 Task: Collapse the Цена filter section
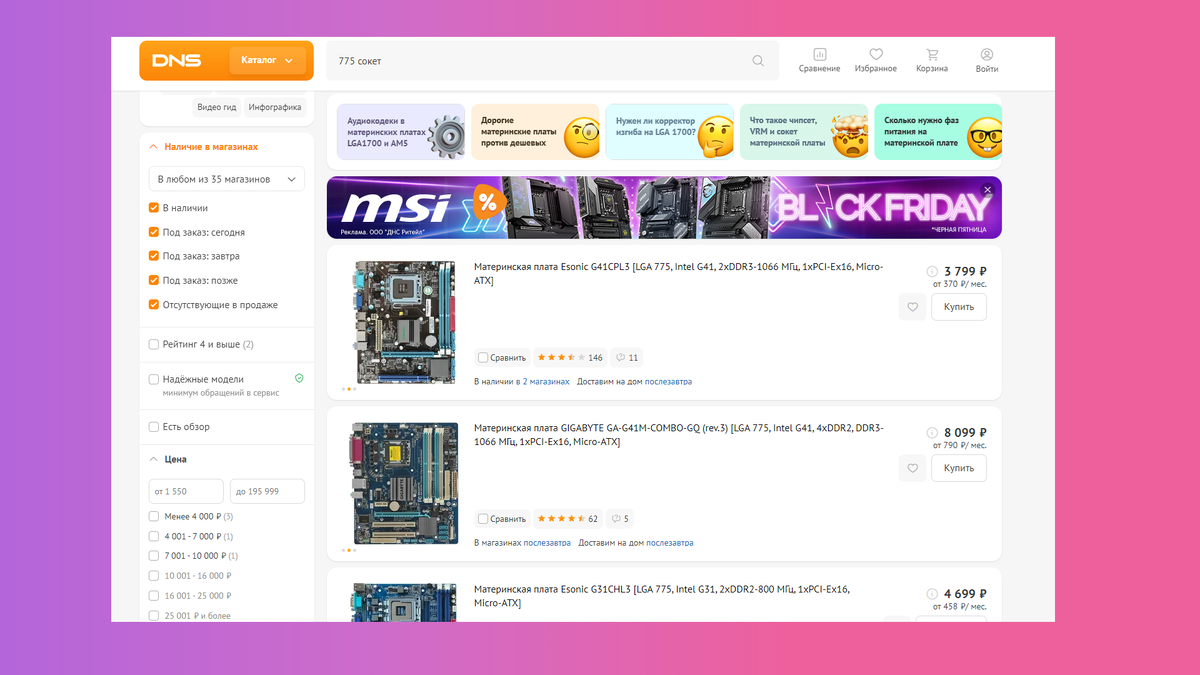pyautogui.click(x=168, y=459)
